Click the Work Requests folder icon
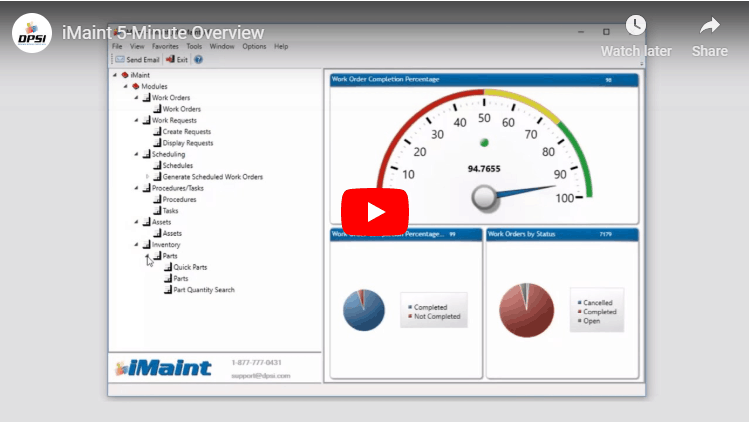 point(147,120)
